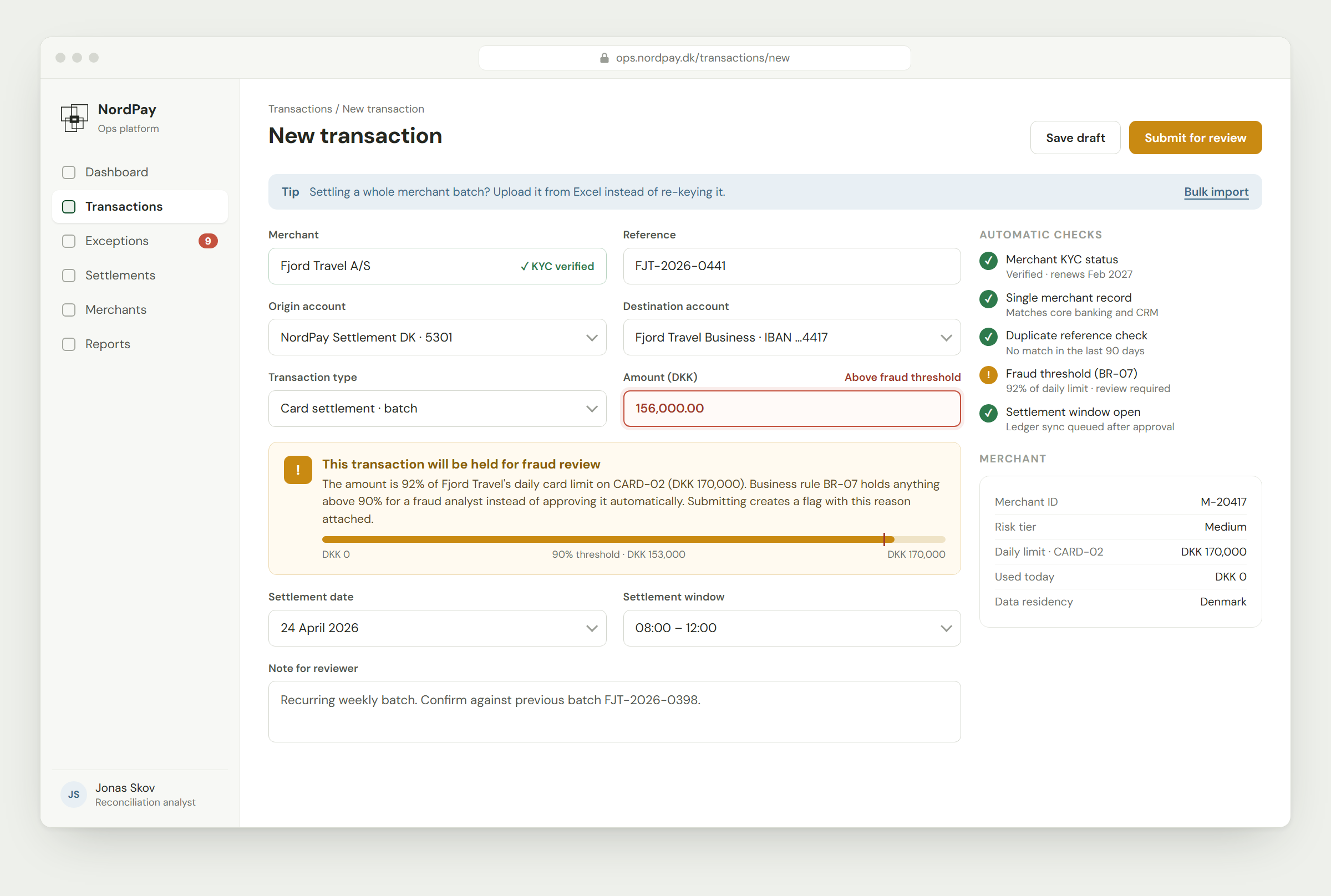
Task: Click the Merchants sidebar square icon
Action: [x=69, y=310]
